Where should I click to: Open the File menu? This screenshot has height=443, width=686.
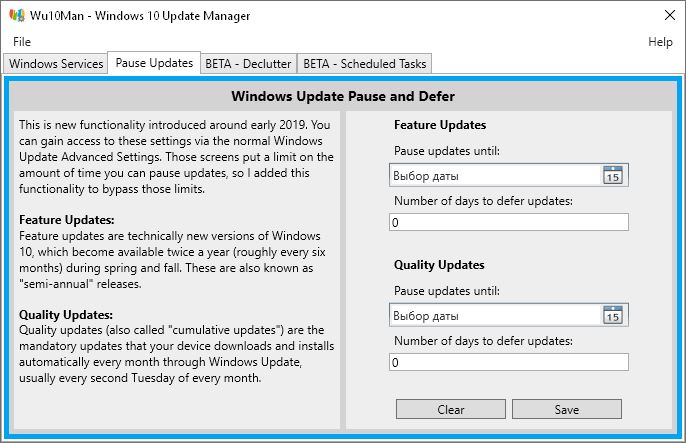coord(22,42)
